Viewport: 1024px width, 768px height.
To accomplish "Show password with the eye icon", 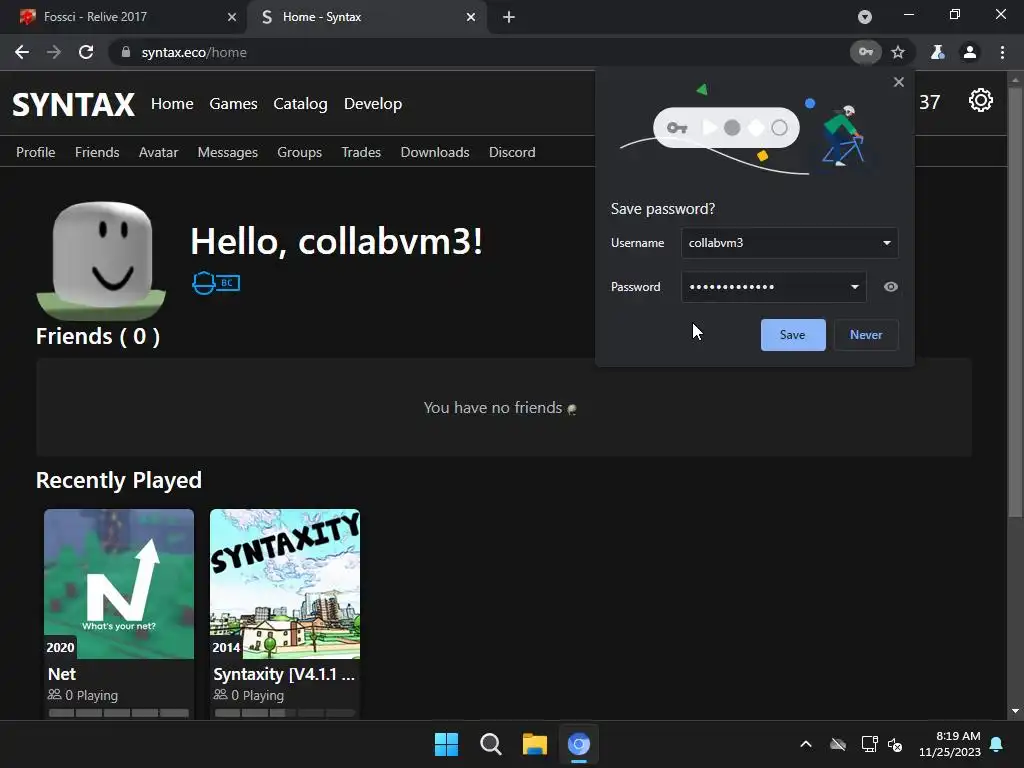I will (891, 287).
